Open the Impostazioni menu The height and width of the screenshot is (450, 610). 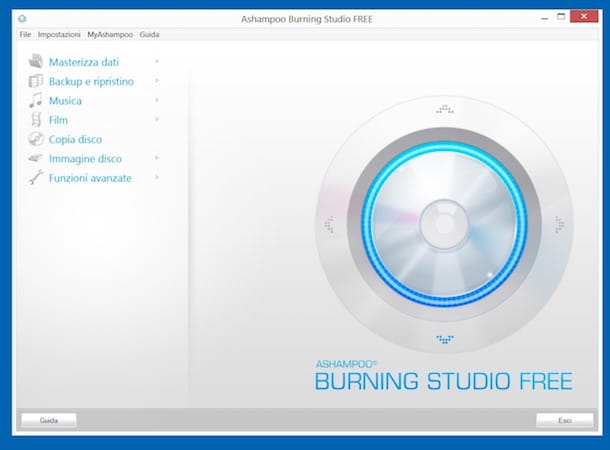tap(59, 34)
